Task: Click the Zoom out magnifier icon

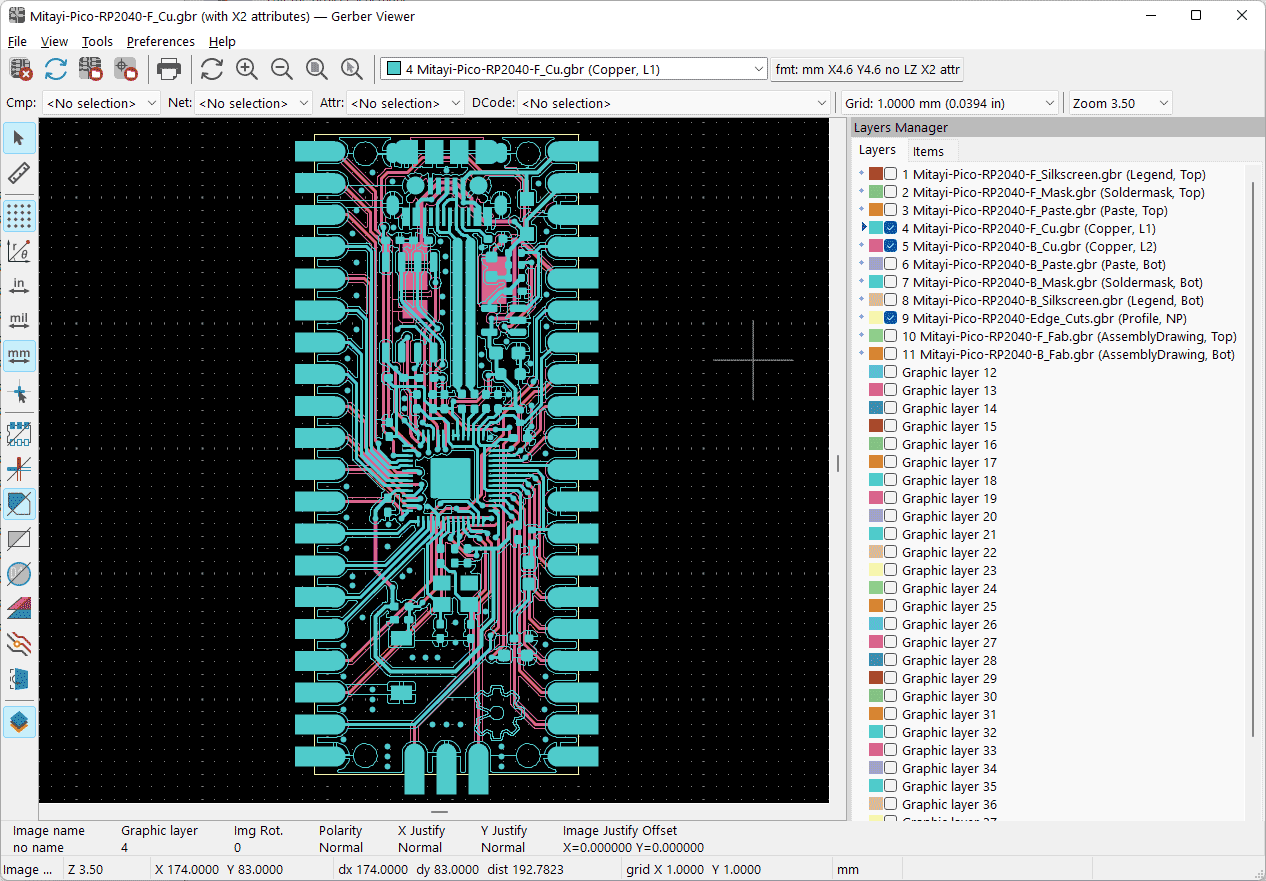Action: [282, 69]
